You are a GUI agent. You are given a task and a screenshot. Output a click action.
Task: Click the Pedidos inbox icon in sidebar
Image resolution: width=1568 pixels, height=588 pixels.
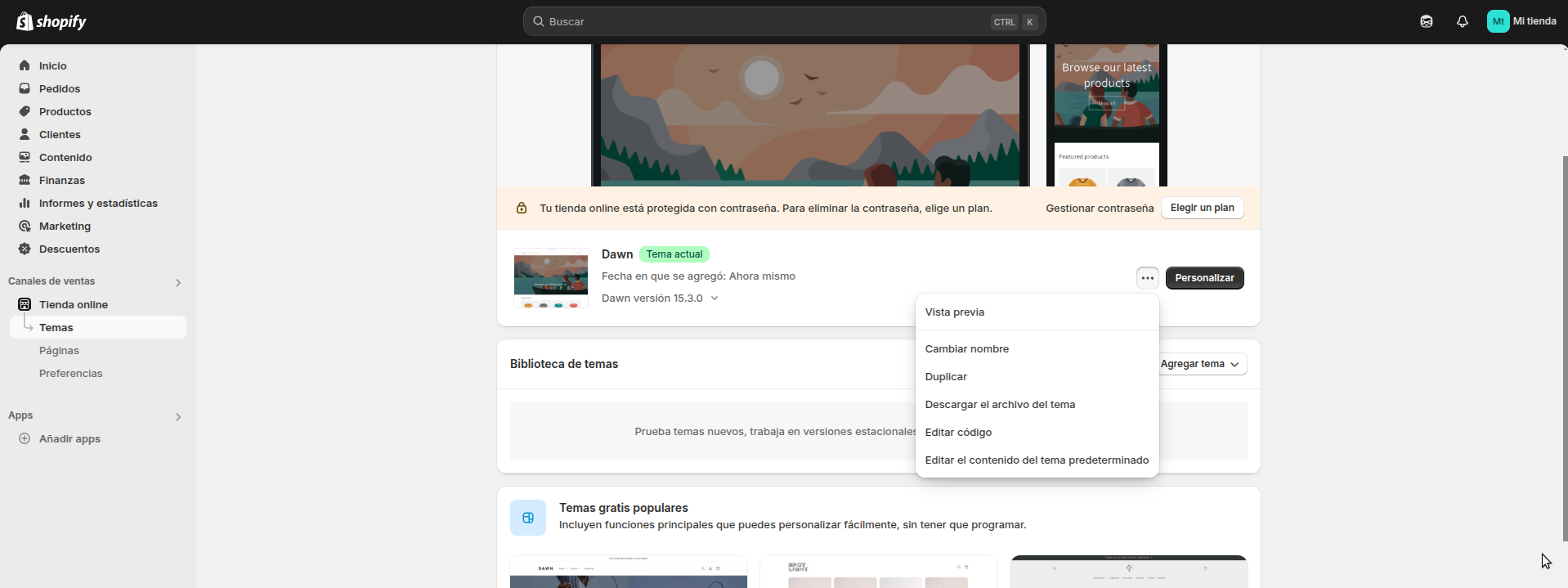[25, 88]
